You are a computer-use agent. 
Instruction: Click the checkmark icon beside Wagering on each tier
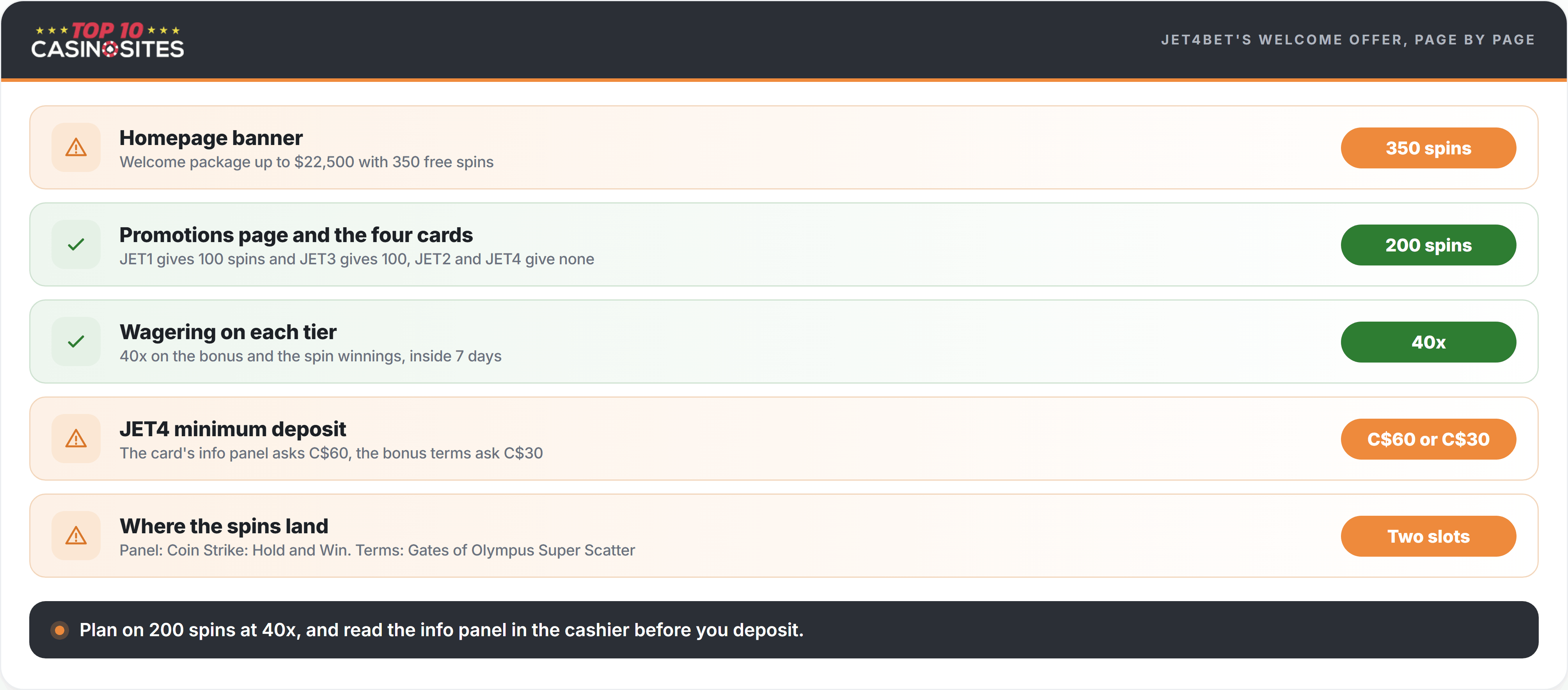76,341
